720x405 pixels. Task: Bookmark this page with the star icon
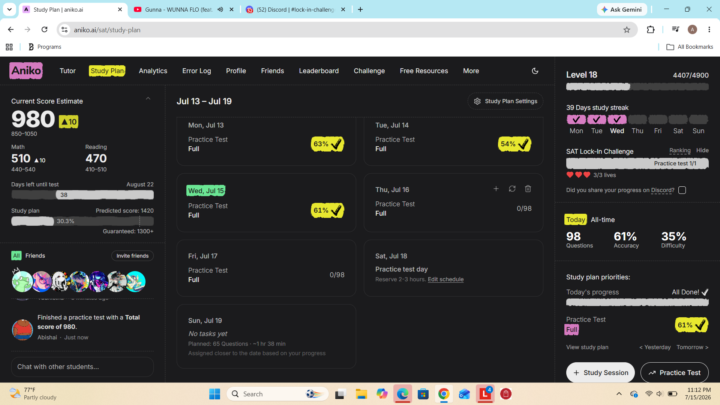[627, 30]
